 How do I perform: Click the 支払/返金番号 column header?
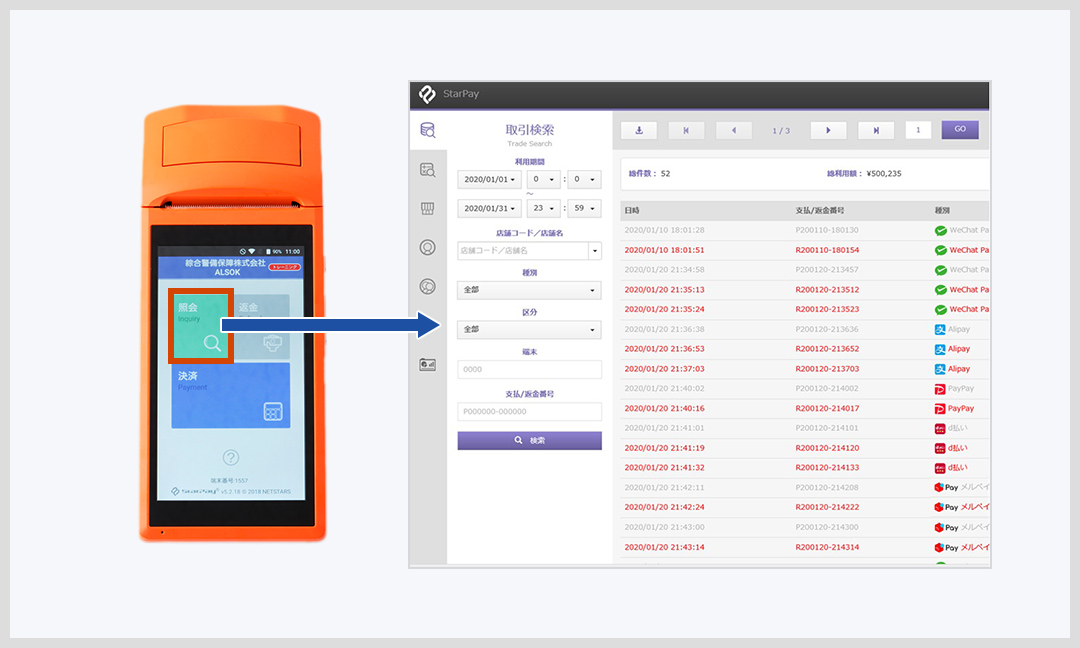tap(820, 210)
